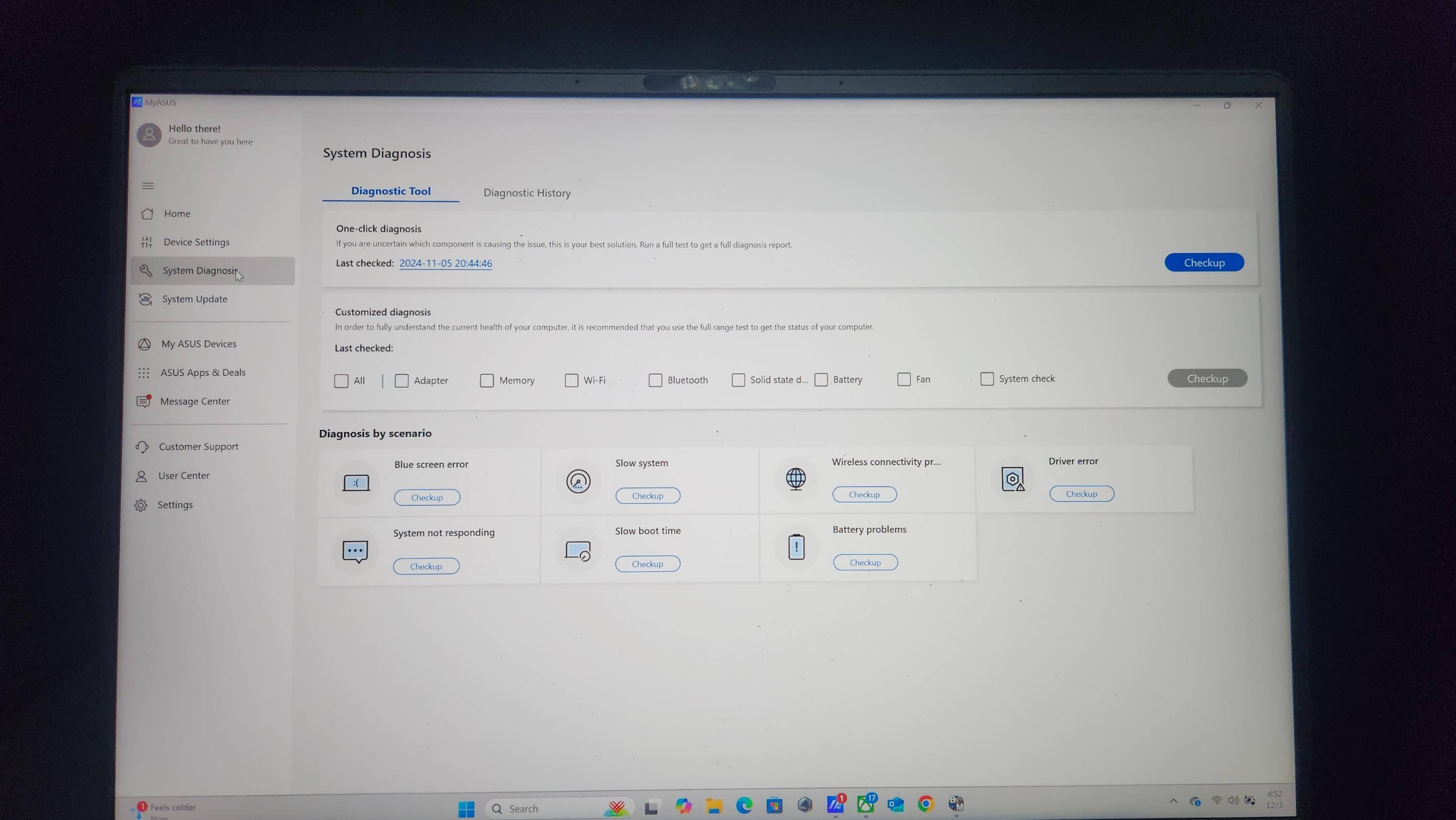Enable the Memory test checkbox
This screenshot has width=1456, height=820.
coord(487,381)
